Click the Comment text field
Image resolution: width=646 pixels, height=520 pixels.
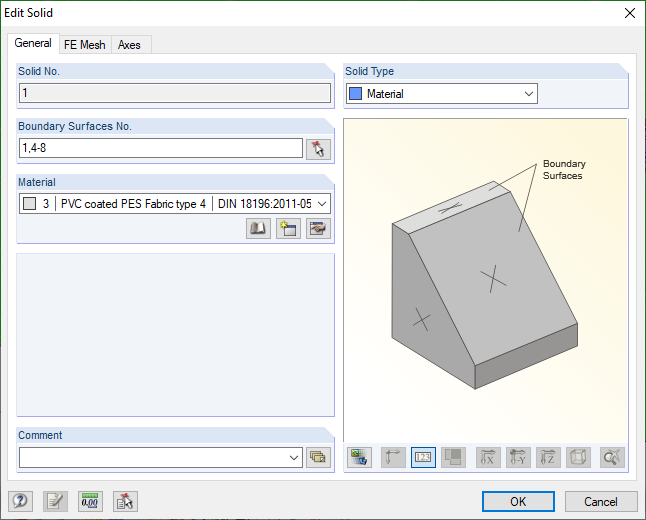pyautogui.click(x=161, y=457)
